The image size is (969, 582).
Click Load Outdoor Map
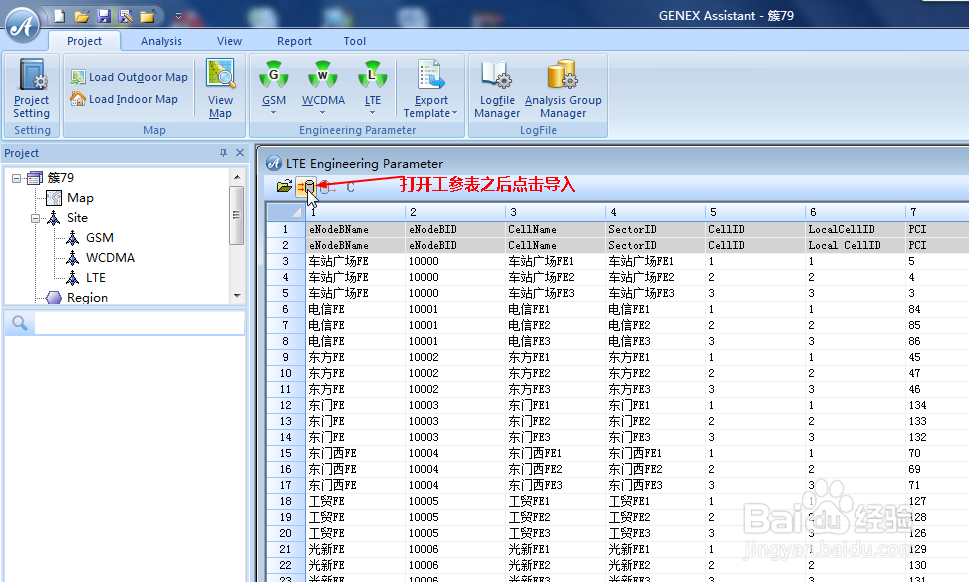(x=129, y=77)
